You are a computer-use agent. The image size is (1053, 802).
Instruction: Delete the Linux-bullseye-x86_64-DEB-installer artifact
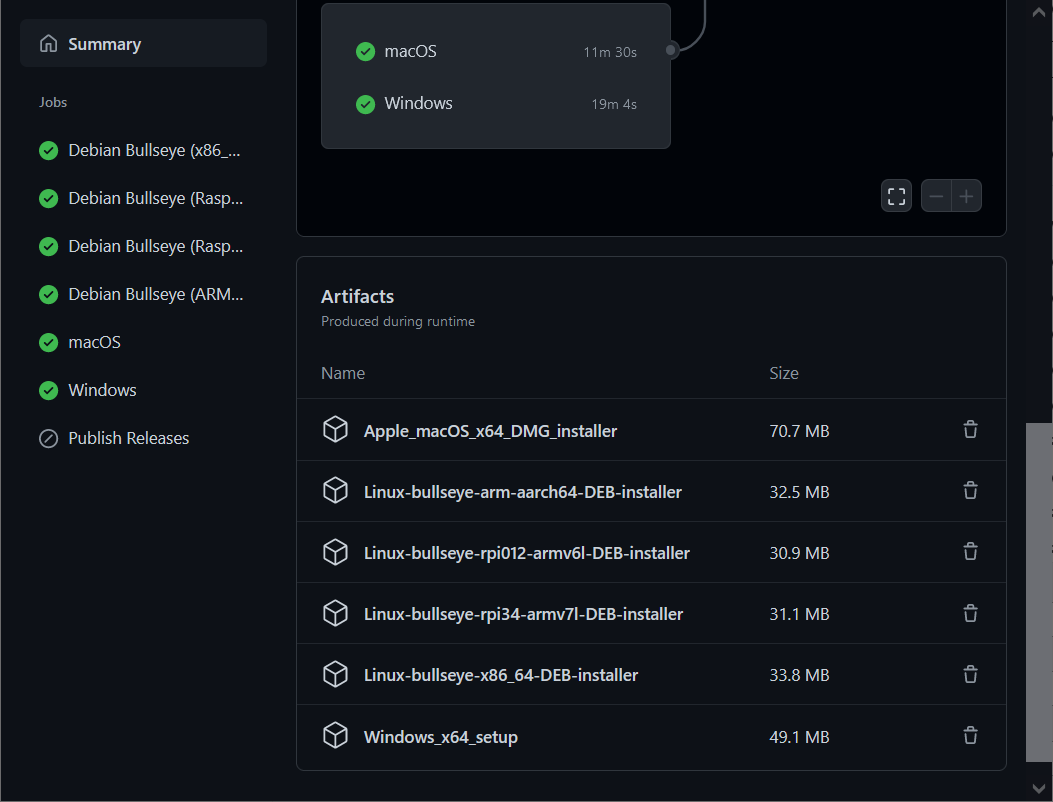tap(970, 674)
